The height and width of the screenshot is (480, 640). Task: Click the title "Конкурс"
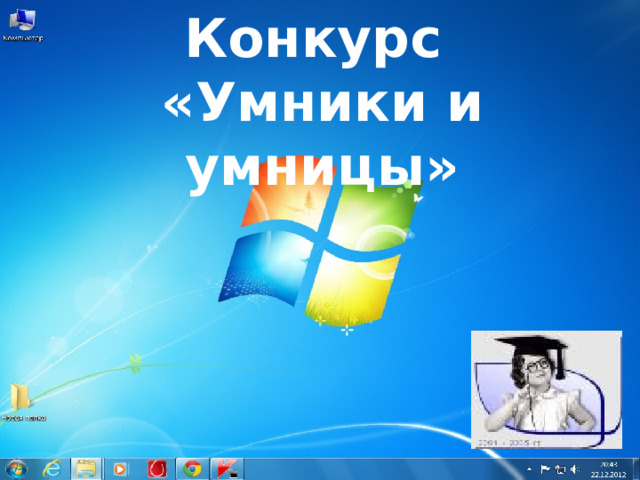pyautogui.click(x=313, y=40)
